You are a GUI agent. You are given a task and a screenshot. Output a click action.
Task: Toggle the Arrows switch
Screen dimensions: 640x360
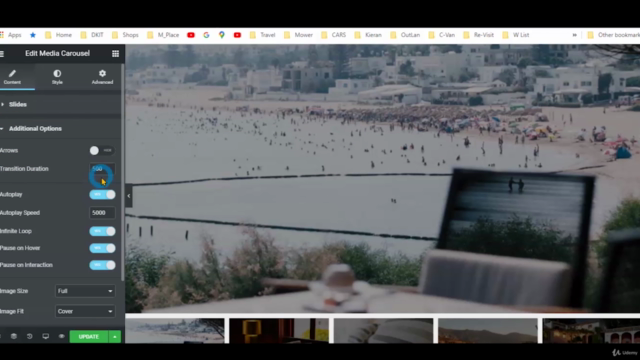pyautogui.click(x=102, y=151)
